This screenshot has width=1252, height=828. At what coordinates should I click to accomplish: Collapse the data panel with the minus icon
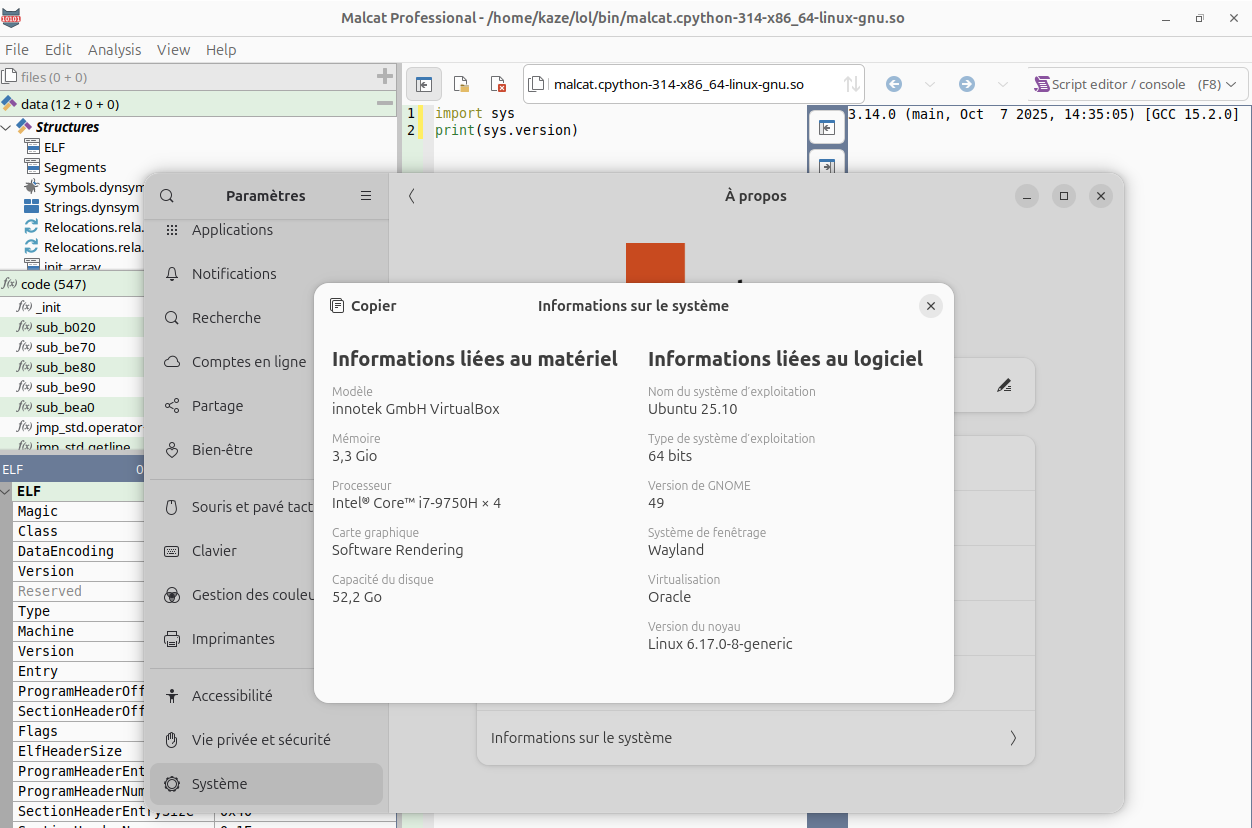[384, 101]
